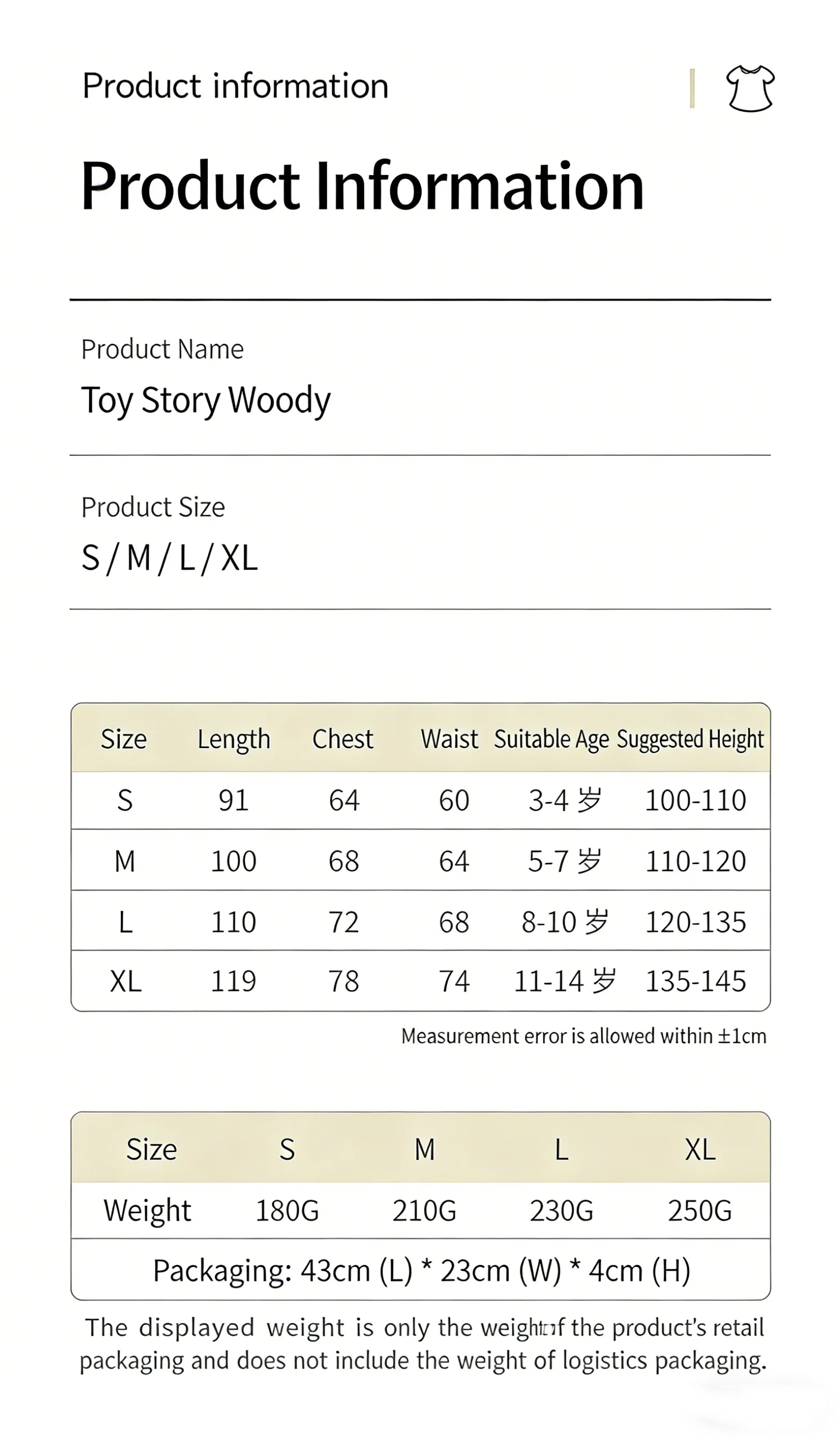Click the XL row age 11-14 cell
This screenshot has width=840, height=1440.
(x=564, y=981)
